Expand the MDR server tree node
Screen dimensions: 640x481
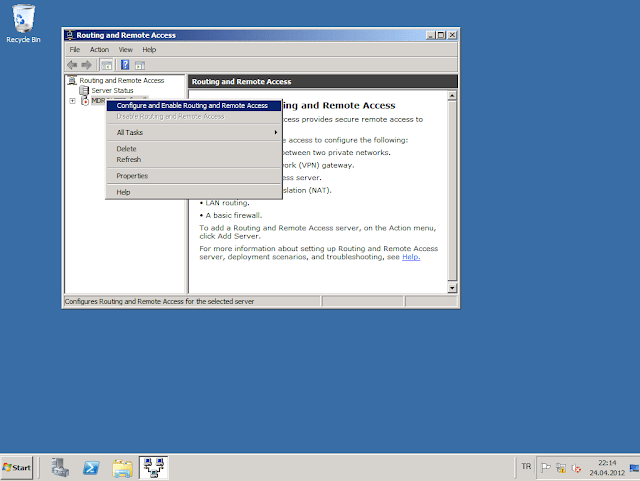pos(72,101)
